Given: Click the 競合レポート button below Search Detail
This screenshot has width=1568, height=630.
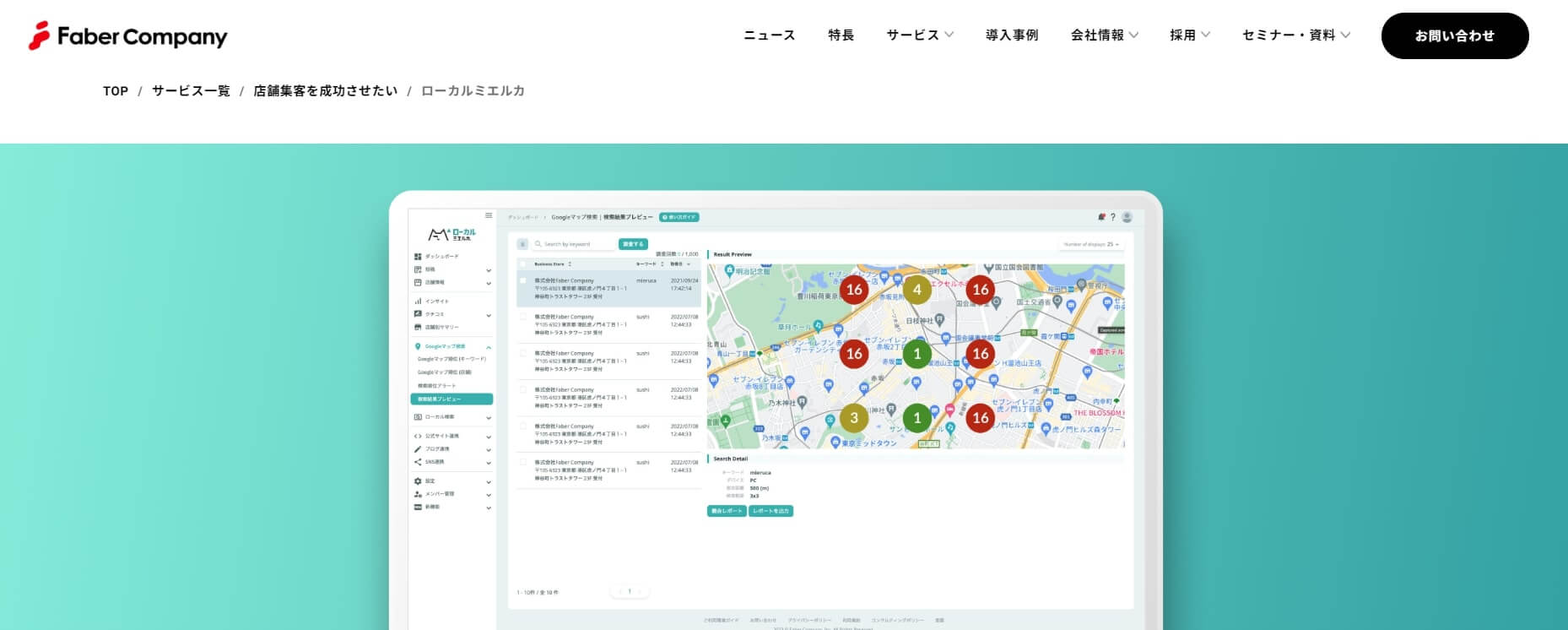Looking at the screenshot, I should [x=727, y=511].
